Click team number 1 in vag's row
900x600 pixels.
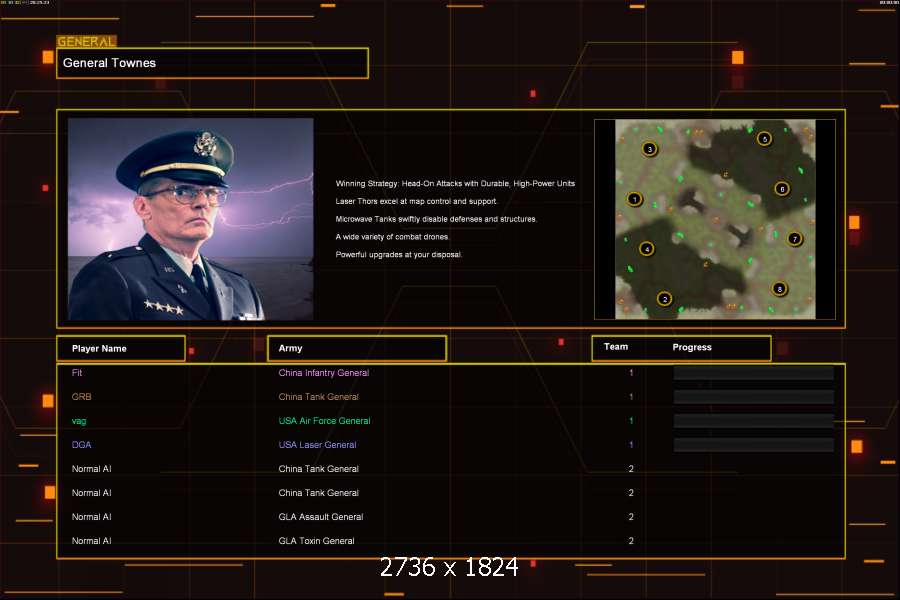631,421
